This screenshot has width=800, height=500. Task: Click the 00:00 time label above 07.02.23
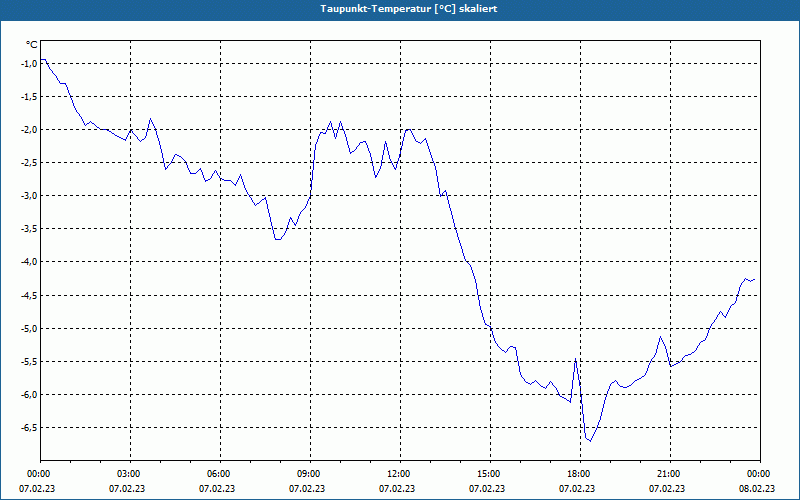[37, 474]
